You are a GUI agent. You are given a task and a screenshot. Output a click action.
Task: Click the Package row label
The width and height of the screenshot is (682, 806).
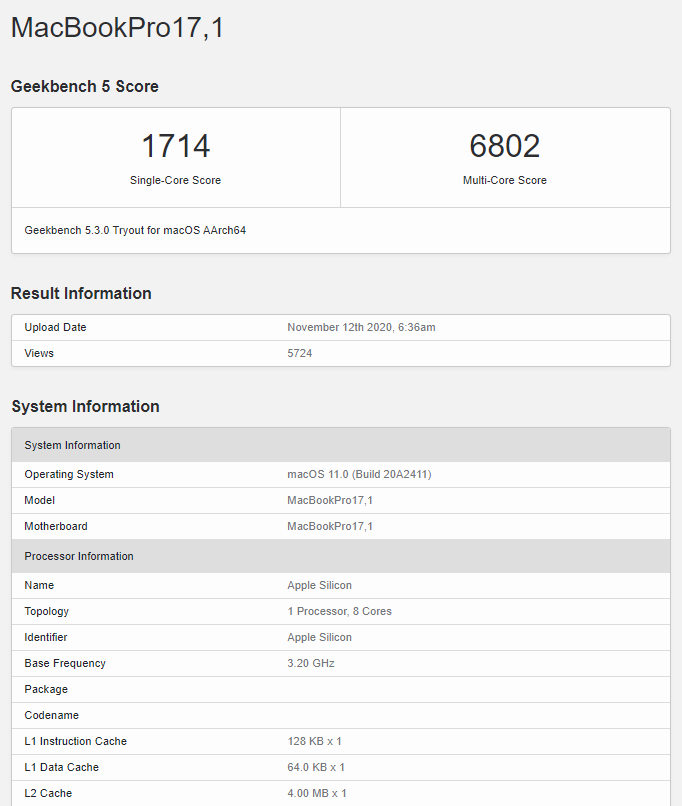pos(46,689)
